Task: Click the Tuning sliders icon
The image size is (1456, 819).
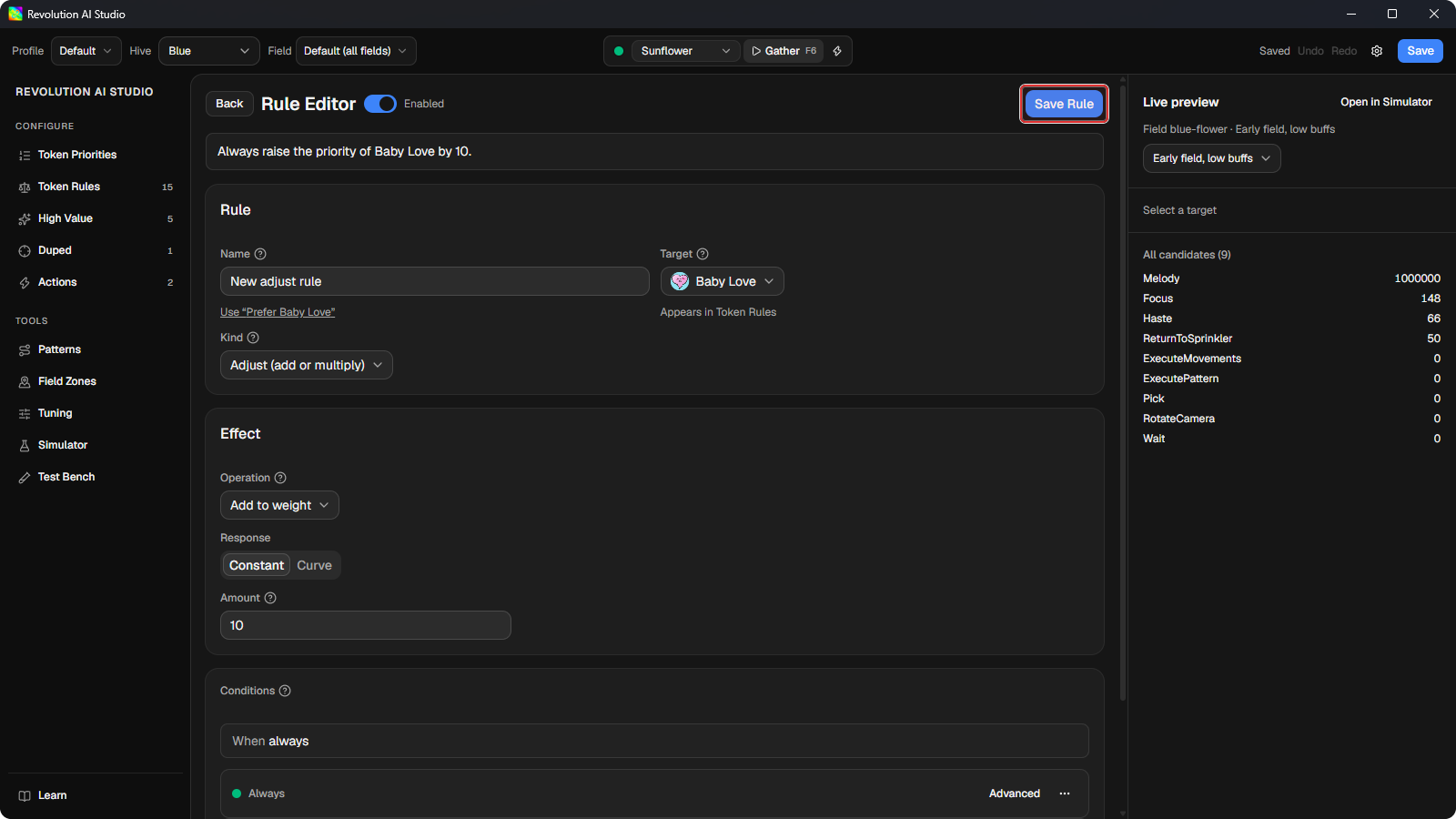Action: (x=25, y=414)
